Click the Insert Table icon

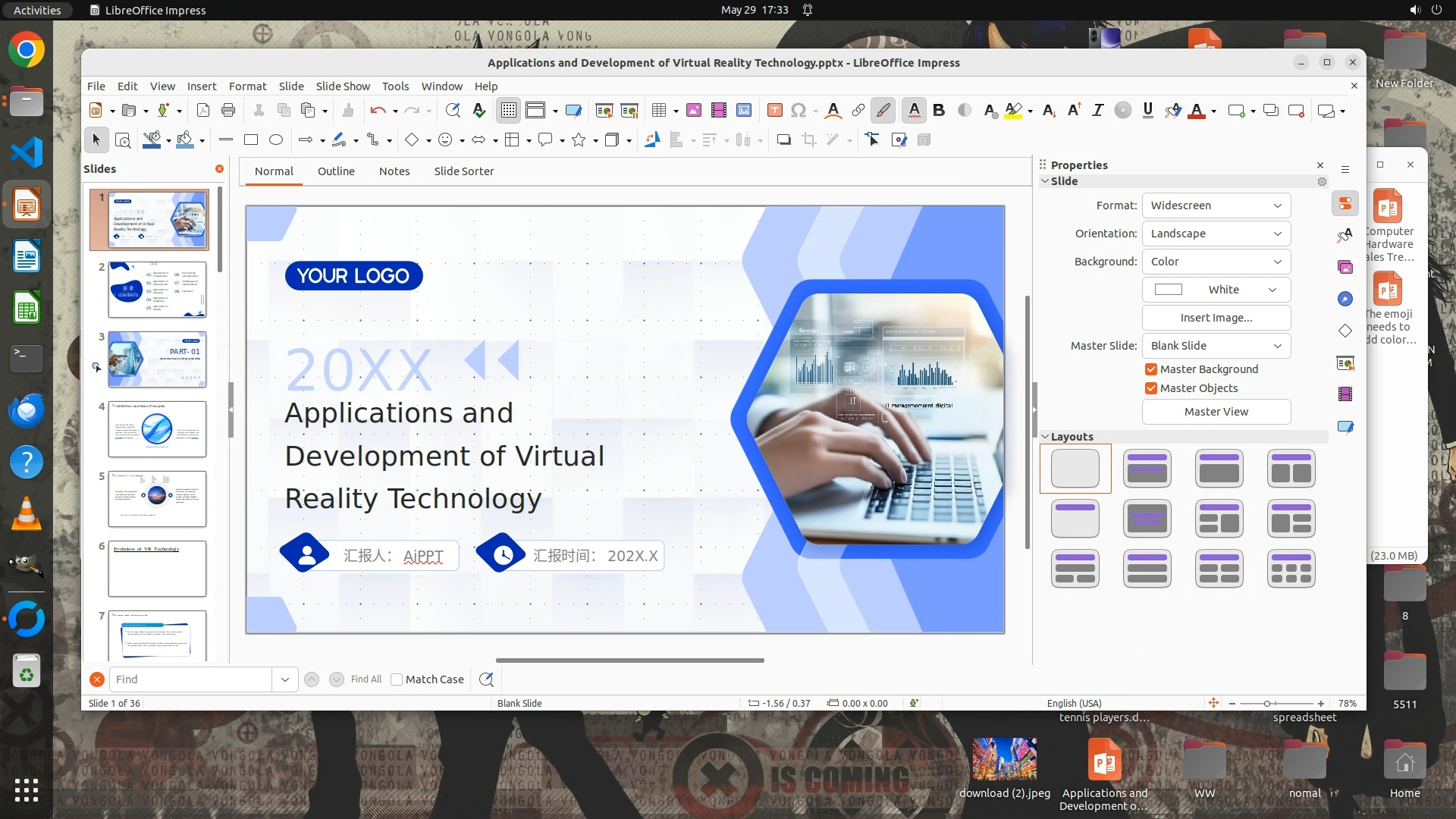click(x=659, y=111)
